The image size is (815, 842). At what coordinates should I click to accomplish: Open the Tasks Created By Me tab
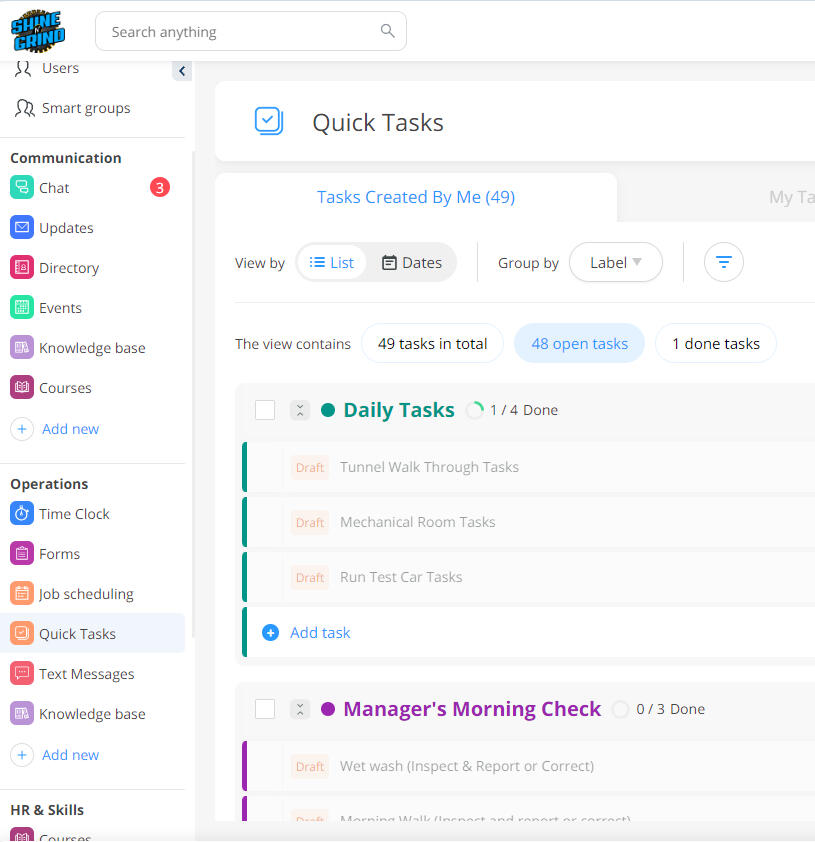pyautogui.click(x=416, y=197)
